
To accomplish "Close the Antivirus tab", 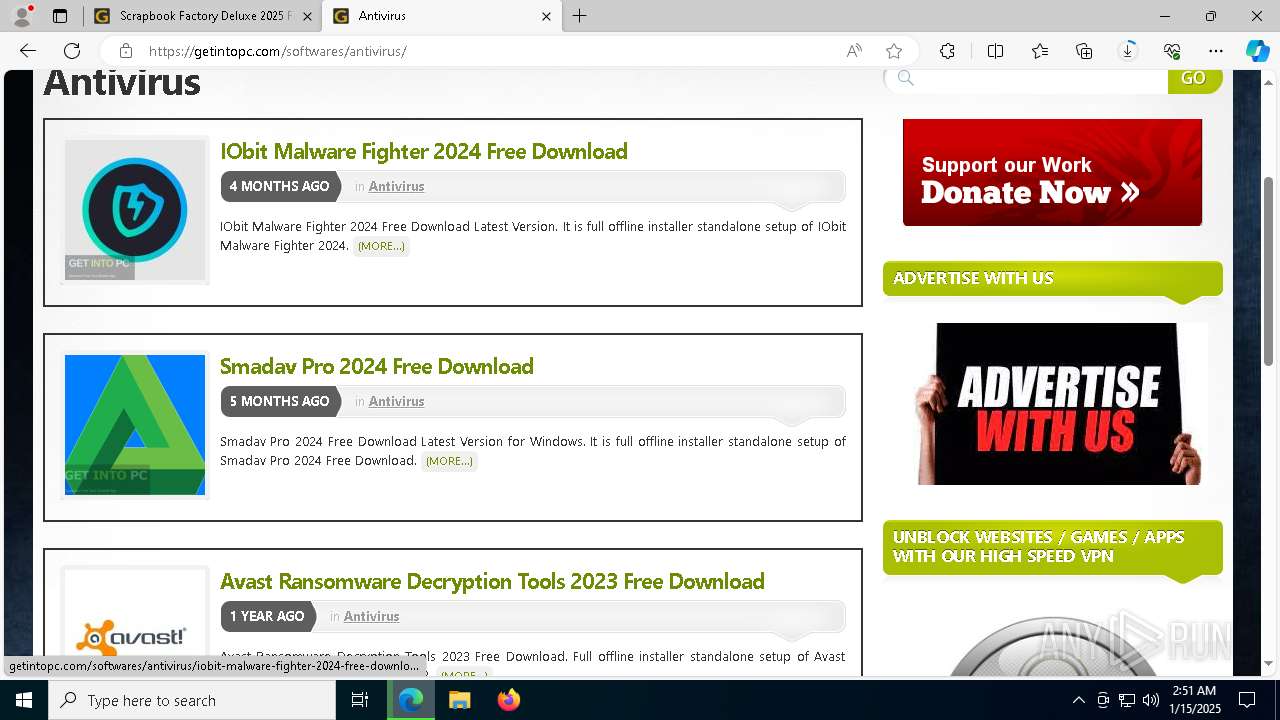I will click(546, 16).
